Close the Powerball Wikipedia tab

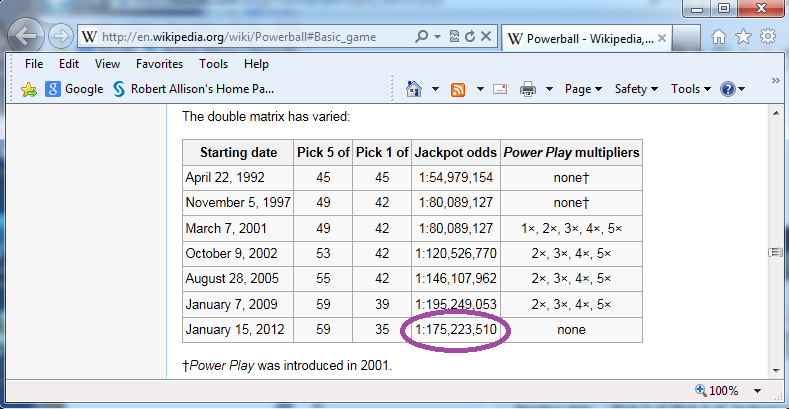[x=662, y=38]
